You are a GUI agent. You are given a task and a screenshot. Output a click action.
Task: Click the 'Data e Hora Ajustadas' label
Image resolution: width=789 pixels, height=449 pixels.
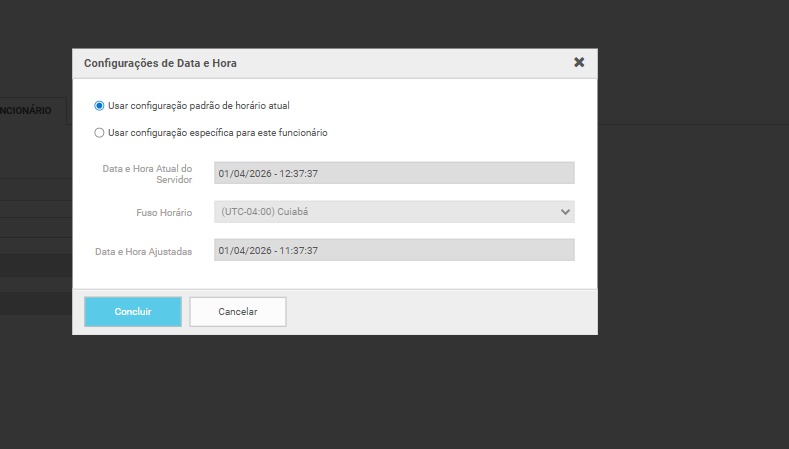pyautogui.click(x=143, y=251)
